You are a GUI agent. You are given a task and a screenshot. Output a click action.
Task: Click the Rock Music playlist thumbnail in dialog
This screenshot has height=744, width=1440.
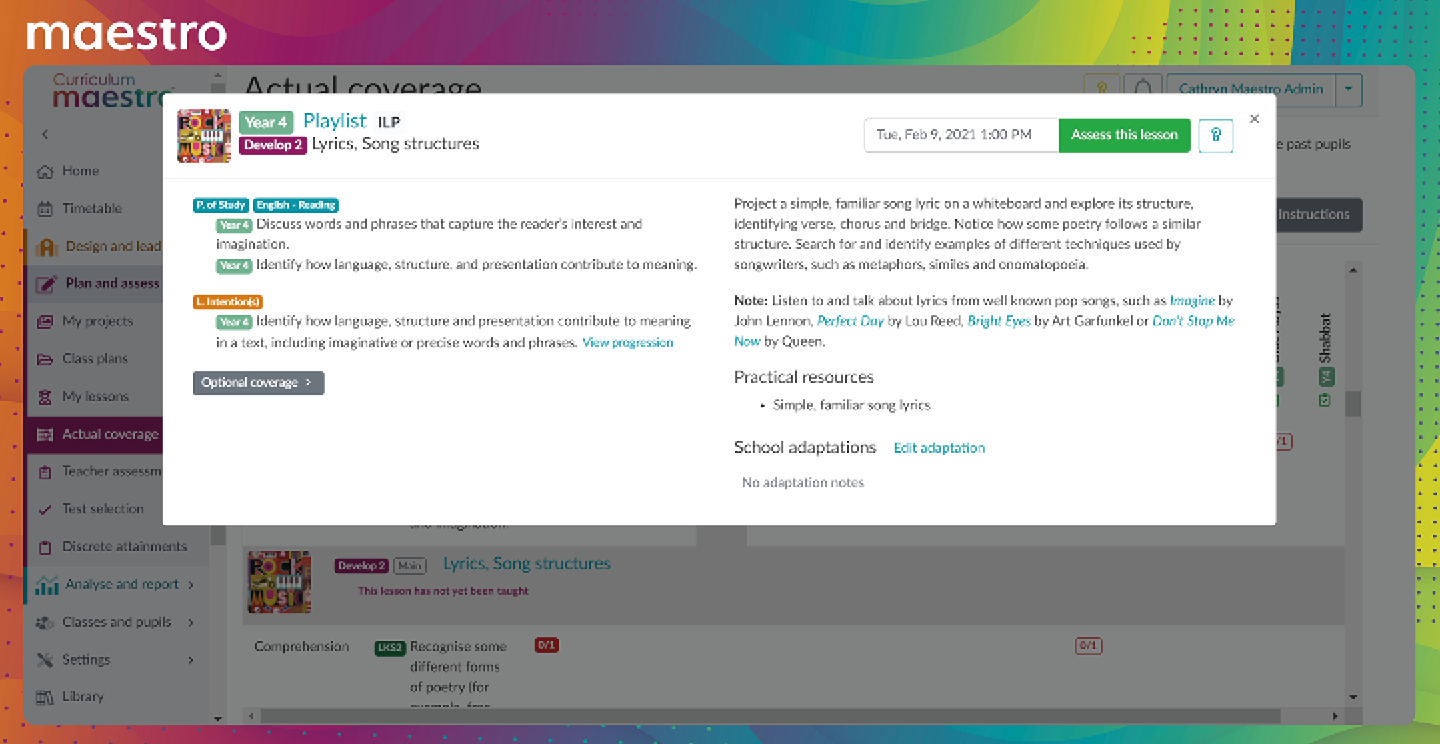(204, 135)
